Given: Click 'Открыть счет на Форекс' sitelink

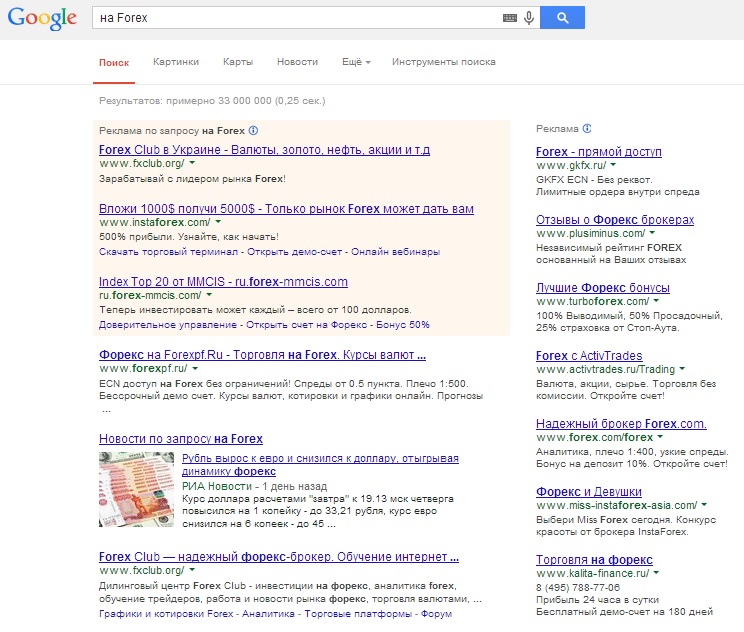Looking at the screenshot, I should pyautogui.click(x=306, y=325).
